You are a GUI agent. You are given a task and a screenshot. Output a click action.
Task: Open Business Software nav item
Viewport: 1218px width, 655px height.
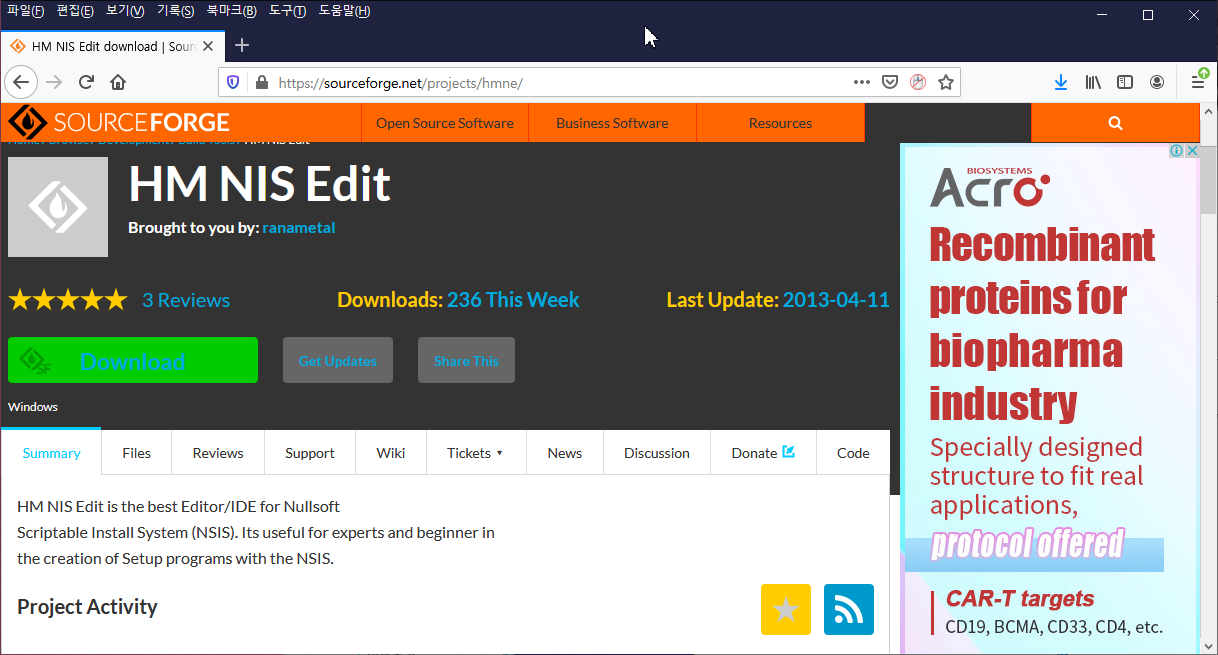tap(612, 123)
